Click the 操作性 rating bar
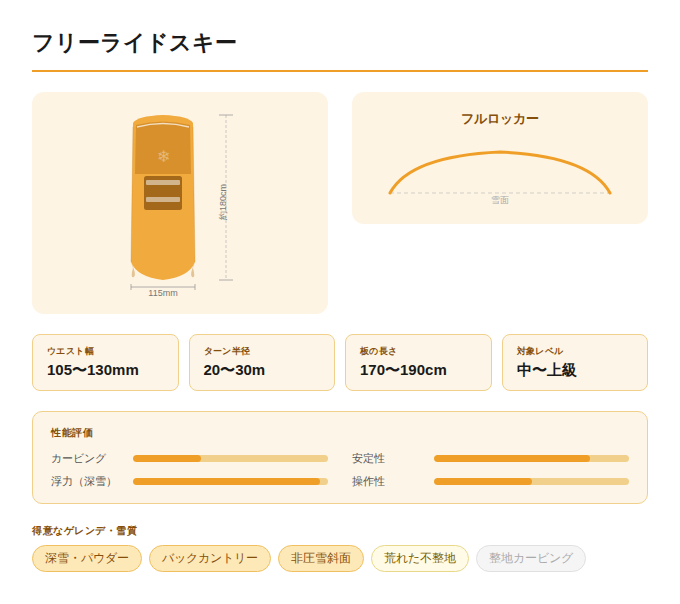The width and height of the screenshot is (680, 604). click(x=531, y=482)
